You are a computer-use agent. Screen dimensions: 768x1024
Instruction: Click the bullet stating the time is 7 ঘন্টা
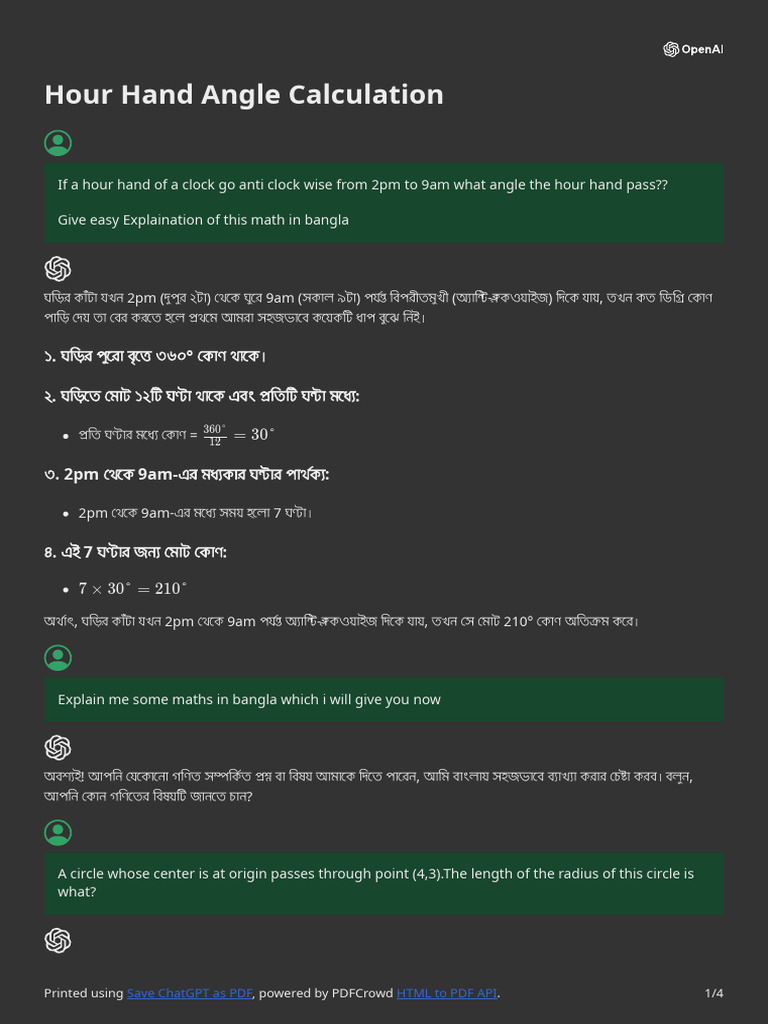(195, 513)
